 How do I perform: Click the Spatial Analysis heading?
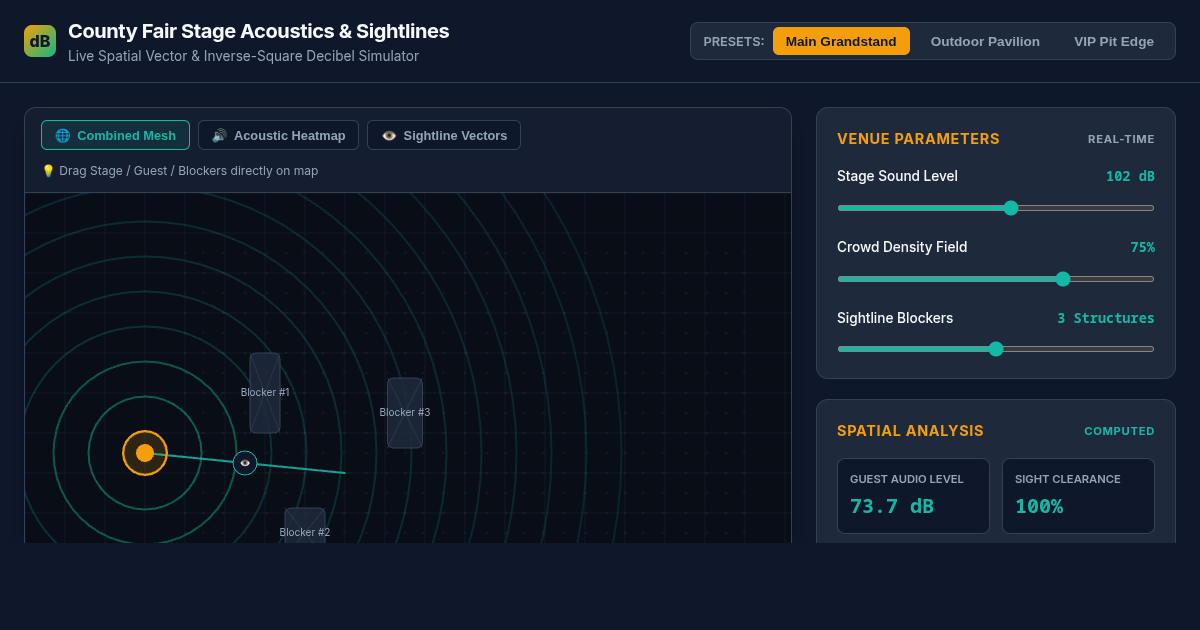click(x=910, y=431)
